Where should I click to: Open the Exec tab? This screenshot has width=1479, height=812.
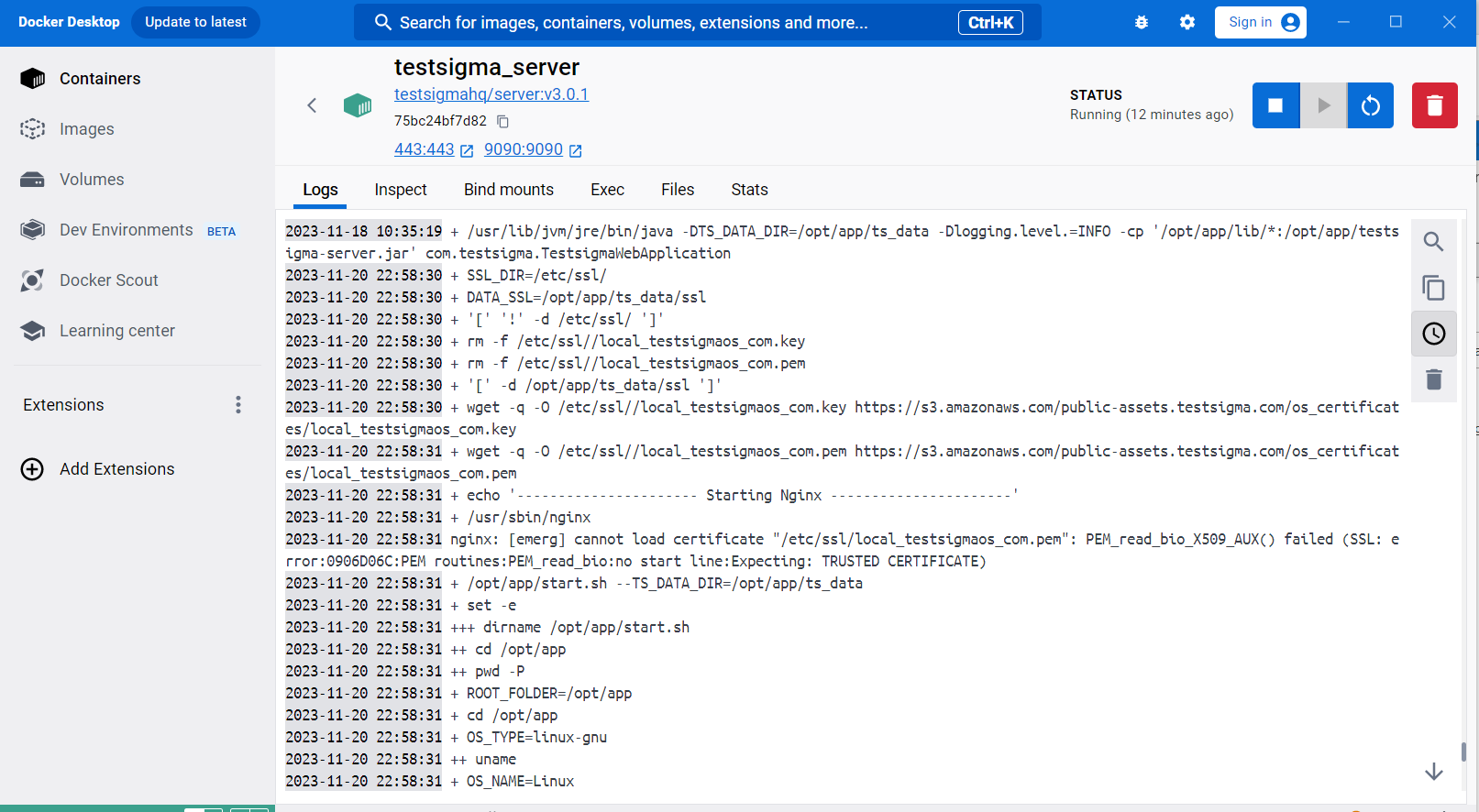tap(607, 190)
